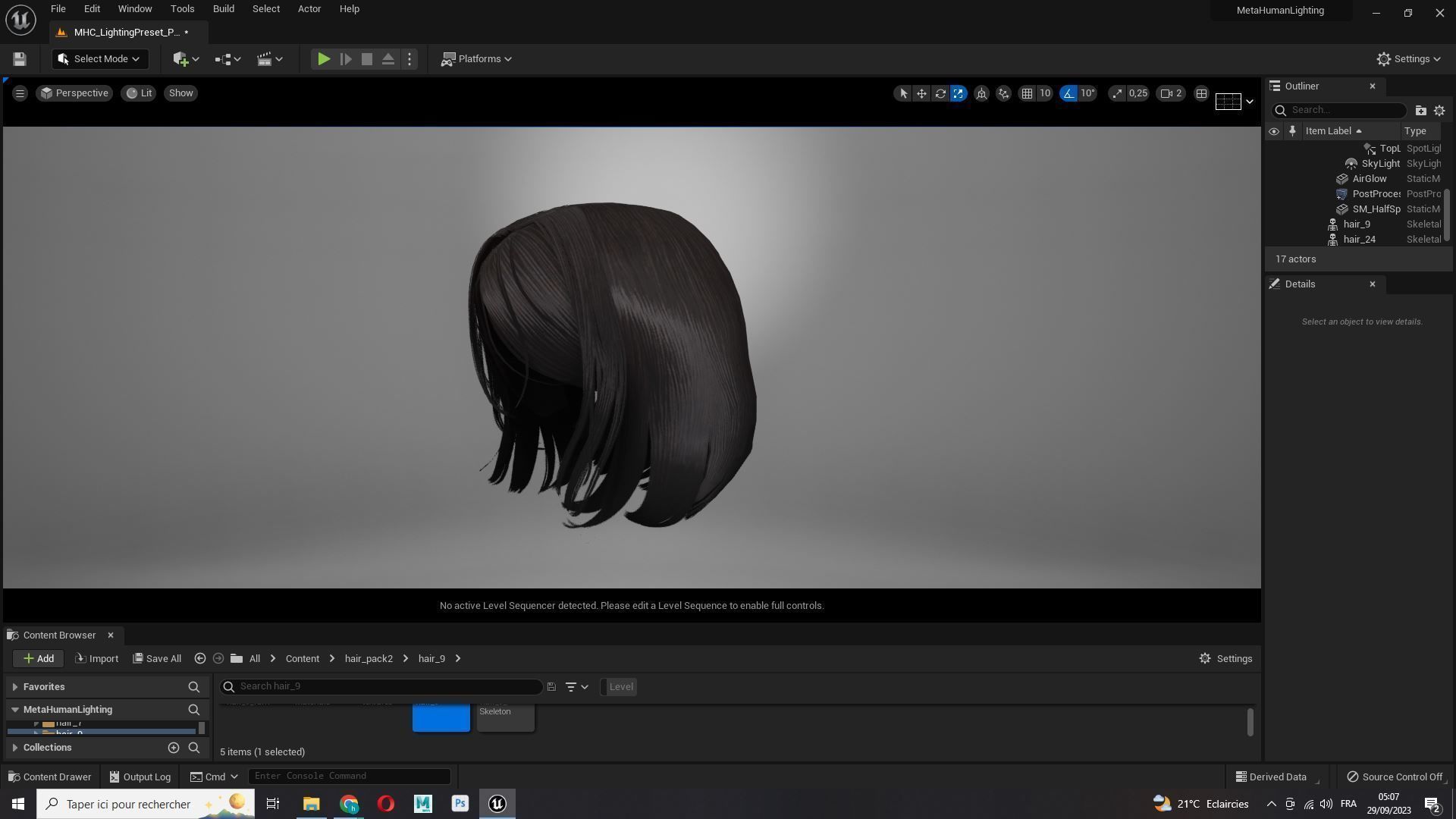This screenshot has height=819, width=1456.
Task: Toggle grid snapping in the viewport
Action: coord(1027,93)
